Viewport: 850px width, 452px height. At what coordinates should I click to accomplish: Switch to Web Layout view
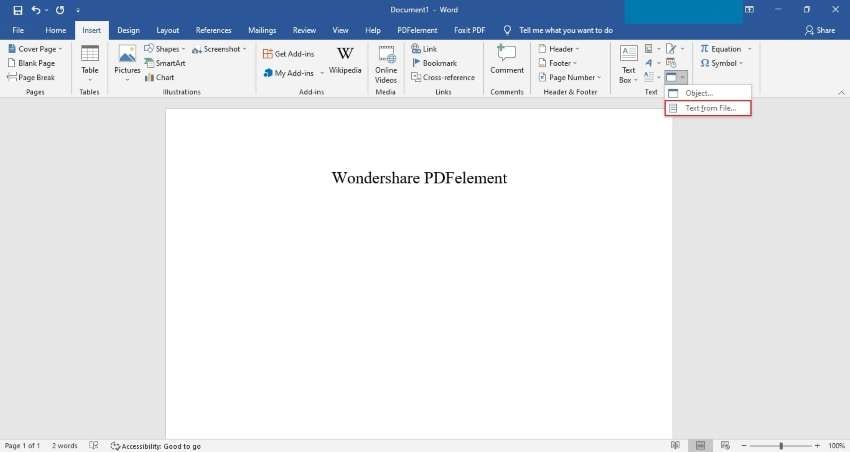pyautogui.click(x=725, y=445)
